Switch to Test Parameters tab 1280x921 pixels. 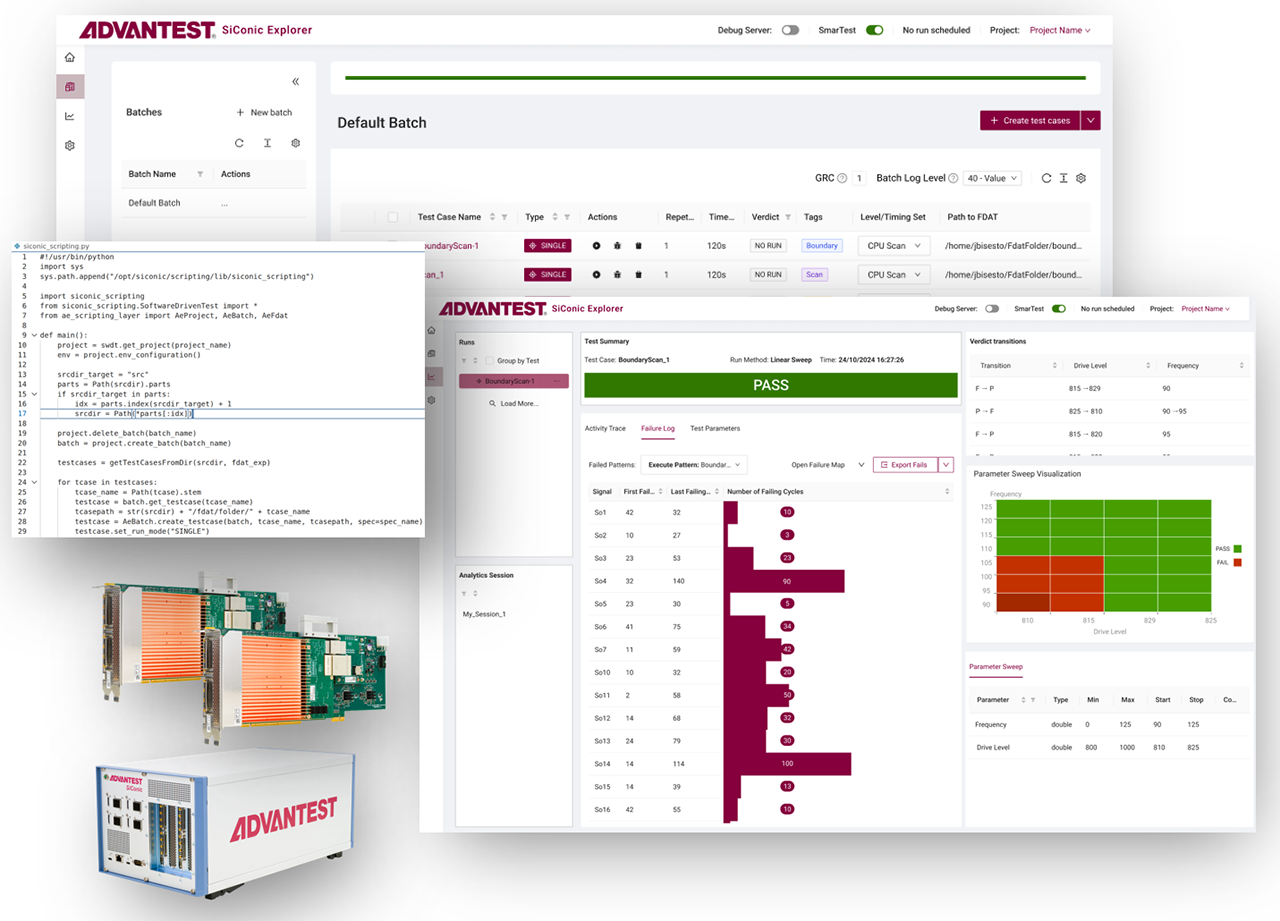coord(715,428)
